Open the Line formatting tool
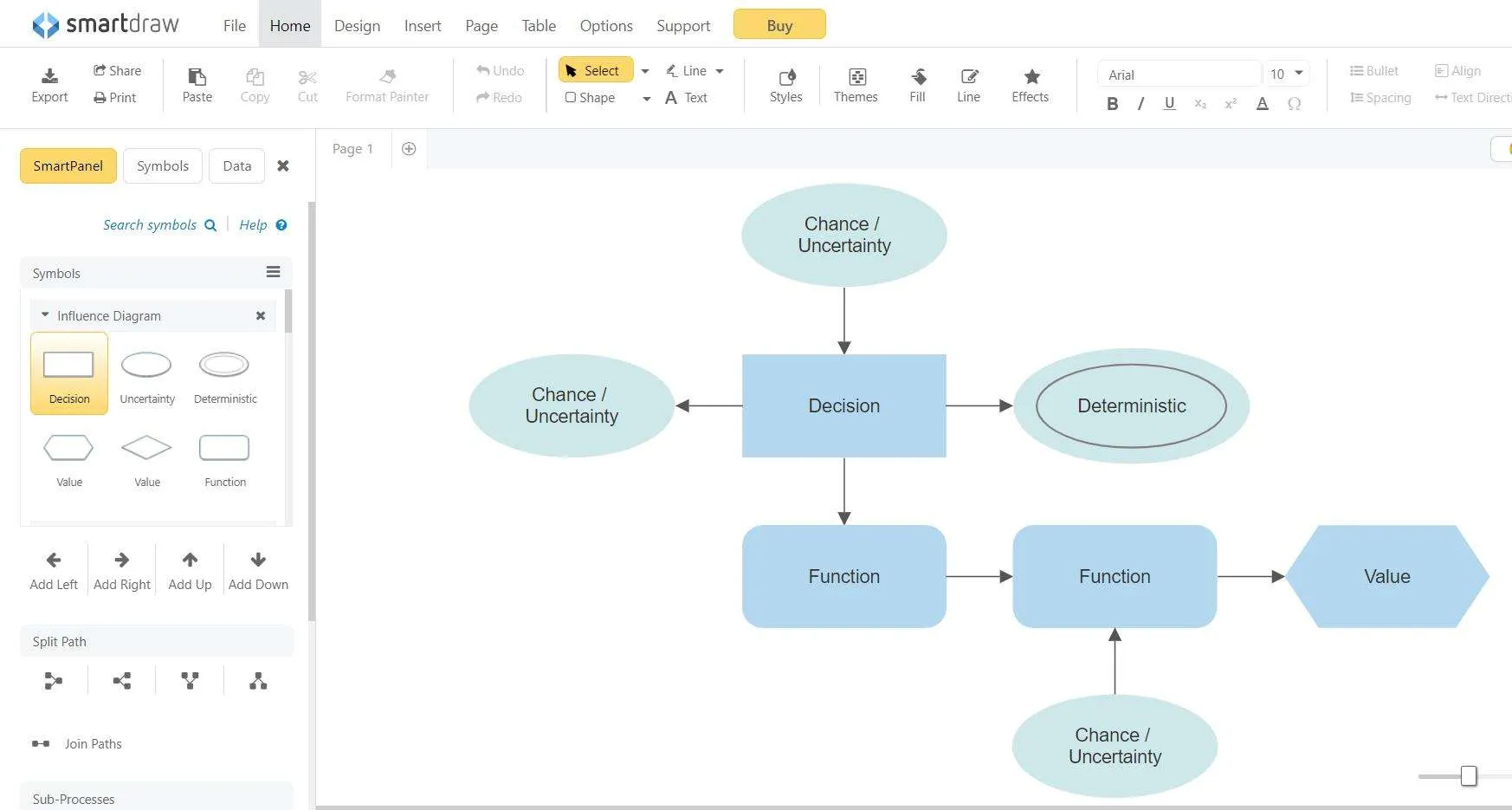Screen dimensions: 1512x810 [x=968, y=86]
